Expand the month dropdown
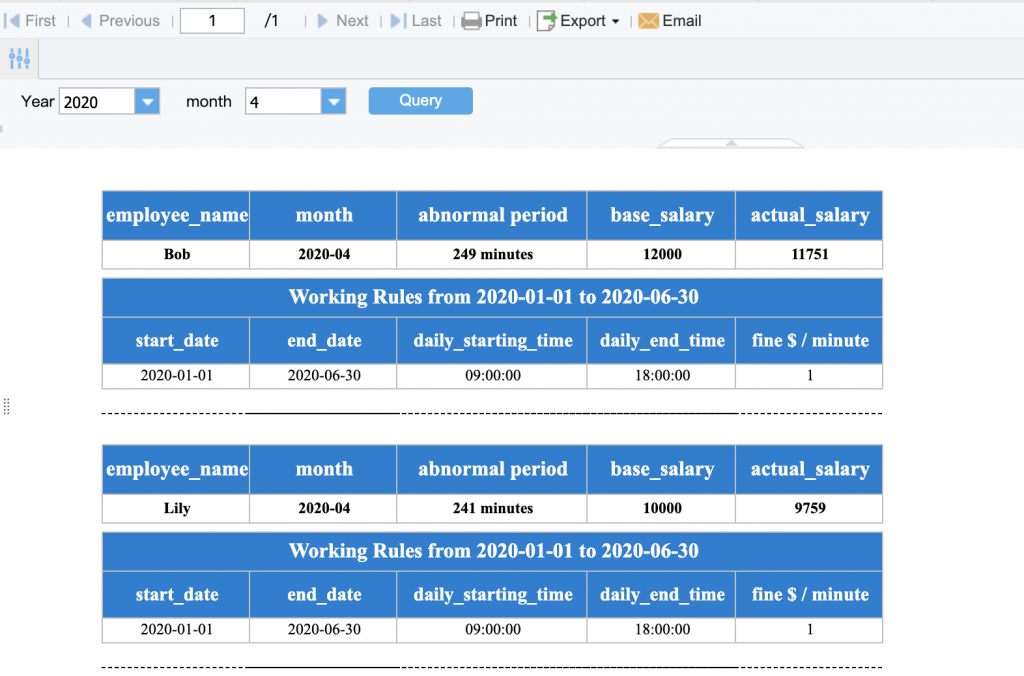The width and height of the screenshot is (1024, 676). 332,101
